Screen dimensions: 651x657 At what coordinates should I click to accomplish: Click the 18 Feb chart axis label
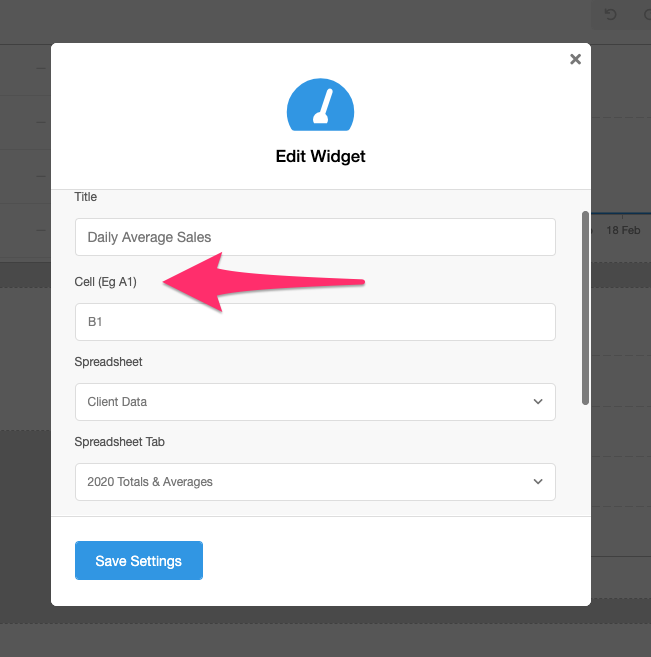click(623, 230)
